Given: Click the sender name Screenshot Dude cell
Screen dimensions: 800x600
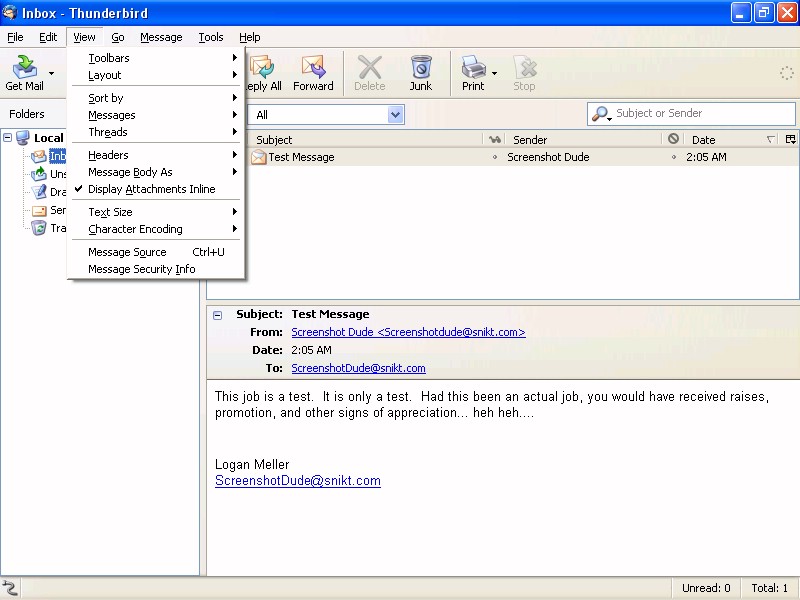Looking at the screenshot, I should point(548,157).
